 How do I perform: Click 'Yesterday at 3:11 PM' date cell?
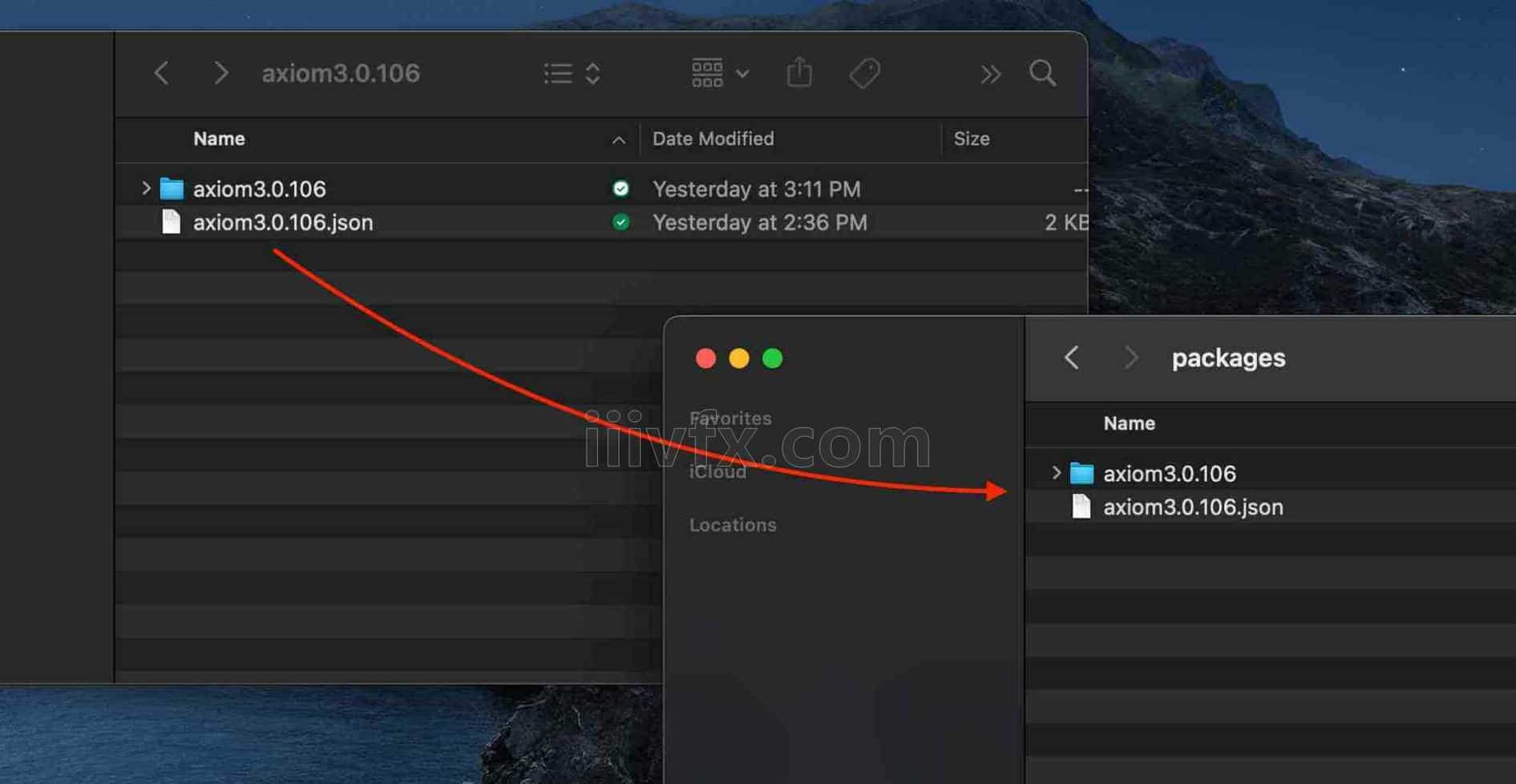pyautogui.click(x=756, y=189)
